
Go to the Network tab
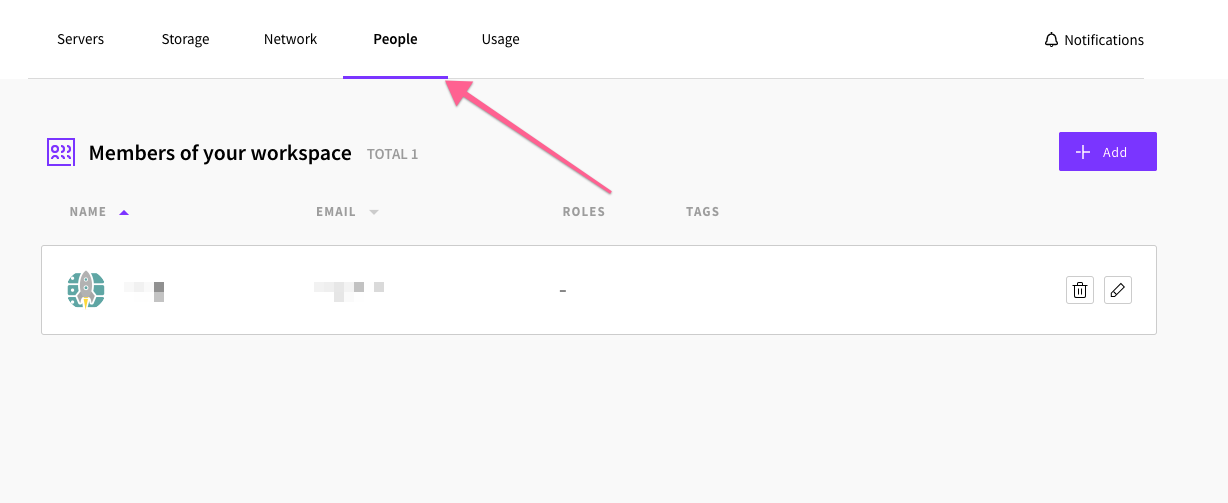(290, 40)
